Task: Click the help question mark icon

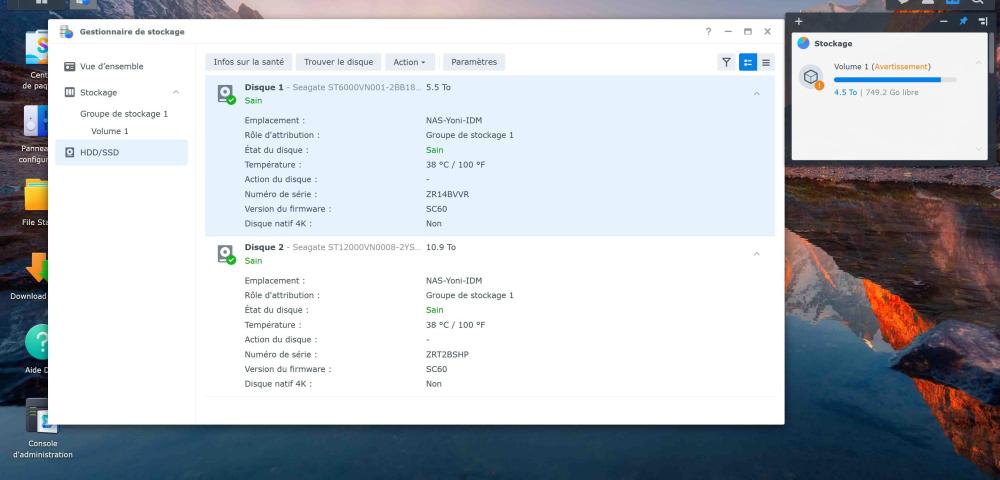Action: pyautogui.click(x=709, y=32)
